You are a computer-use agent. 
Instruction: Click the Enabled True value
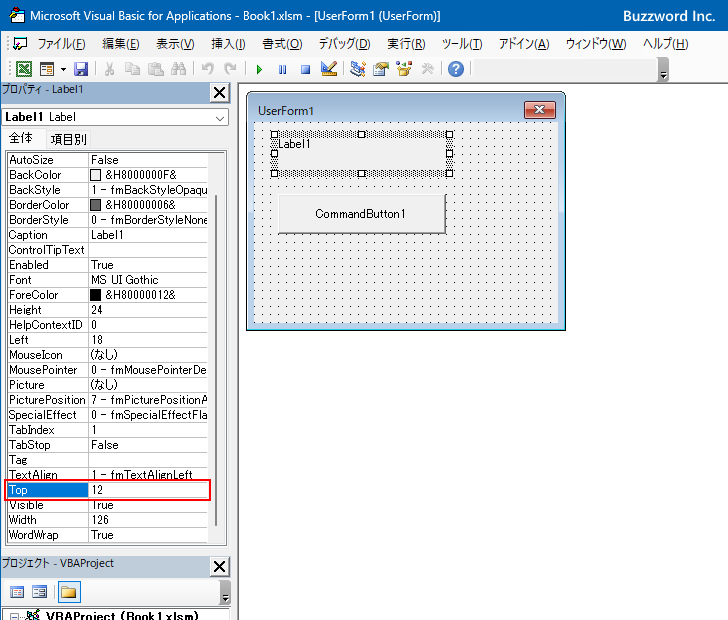[148, 265]
